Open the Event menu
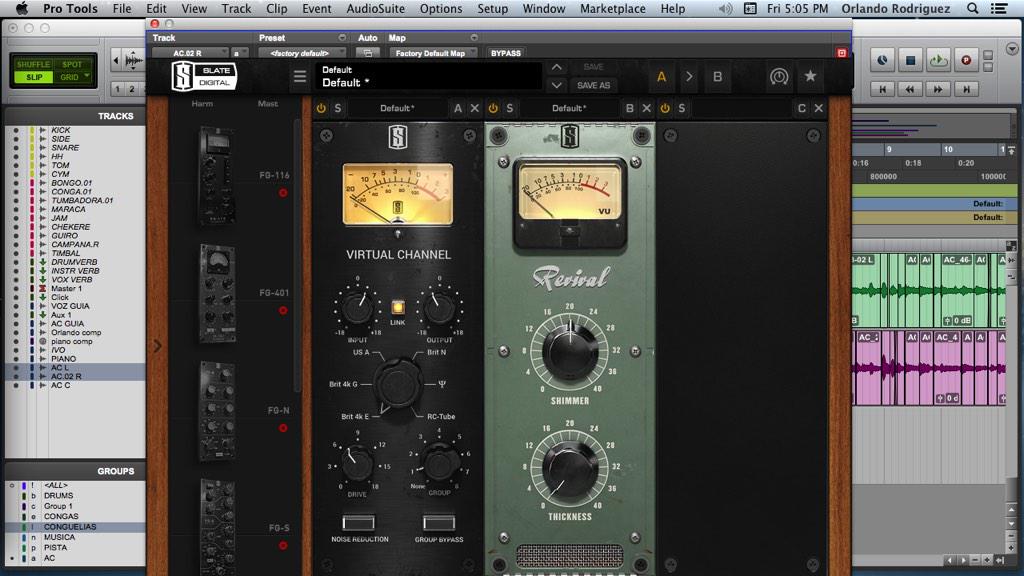This screenshot has height=576, width=1024. (x=316, y=8)
